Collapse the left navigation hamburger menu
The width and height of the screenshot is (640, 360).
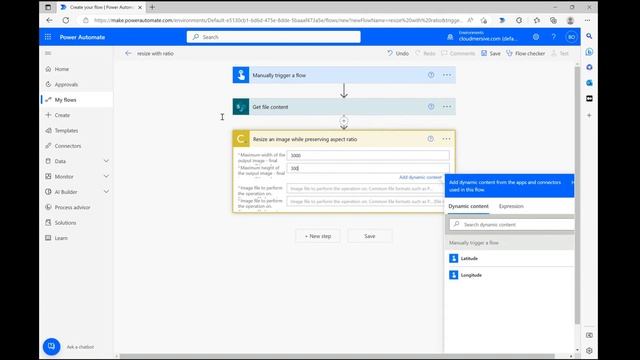(x=48, y=53)
